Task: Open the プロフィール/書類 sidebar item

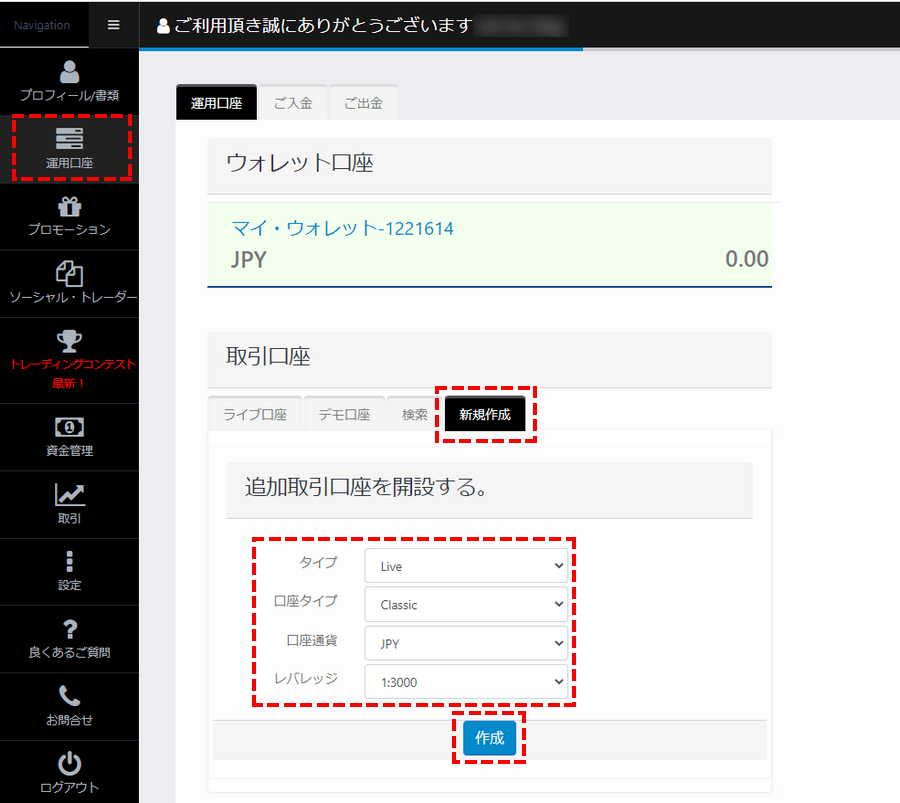Action: [x=69, y=82]
